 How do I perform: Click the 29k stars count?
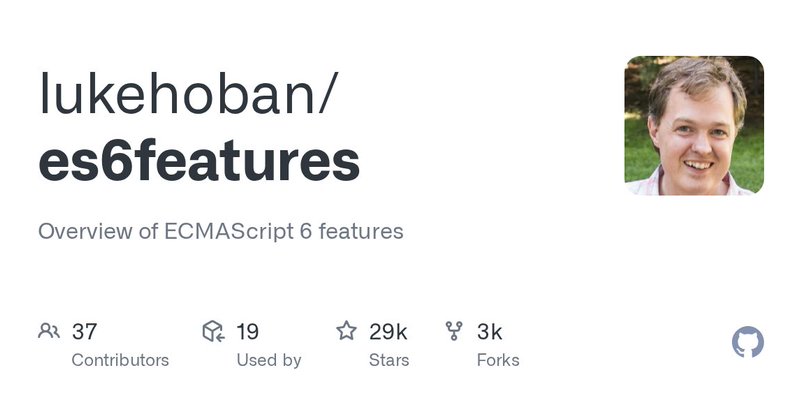[388, 332]
